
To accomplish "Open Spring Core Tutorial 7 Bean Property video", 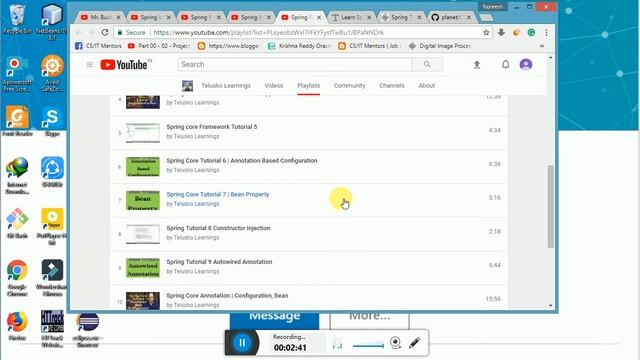I will tap(218, 194).
